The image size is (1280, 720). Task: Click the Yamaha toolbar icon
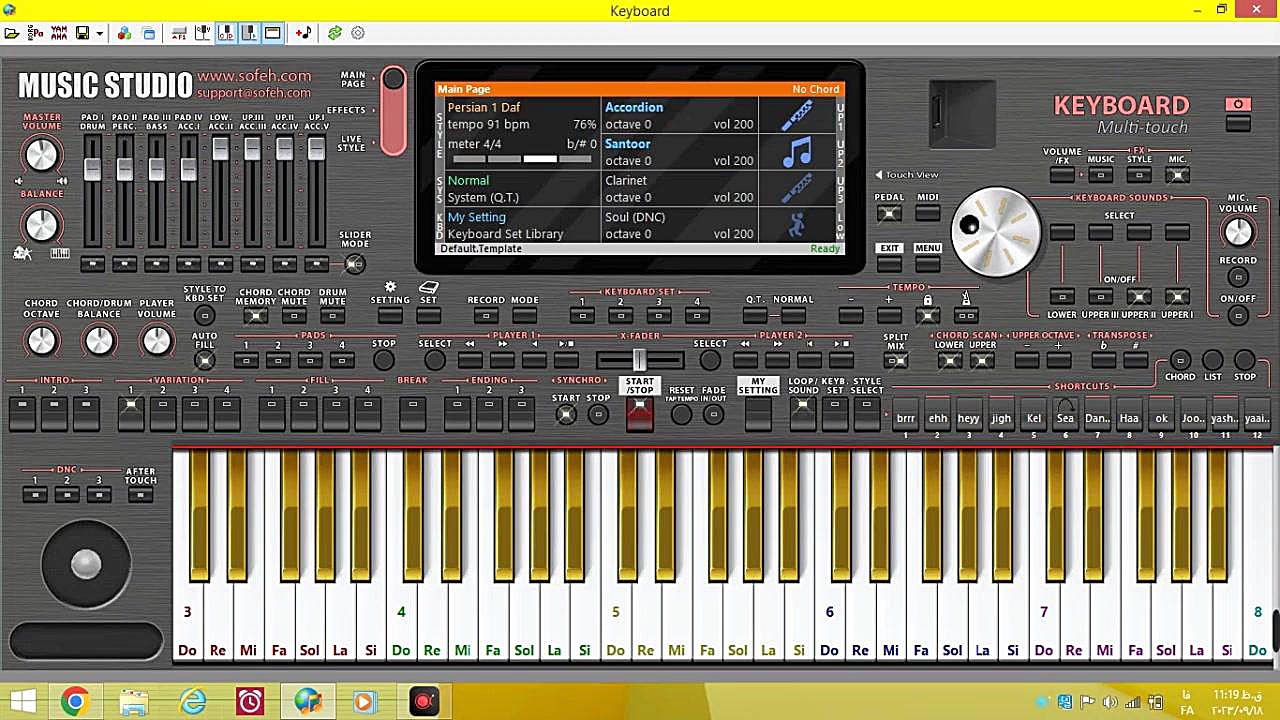point(59,33)
